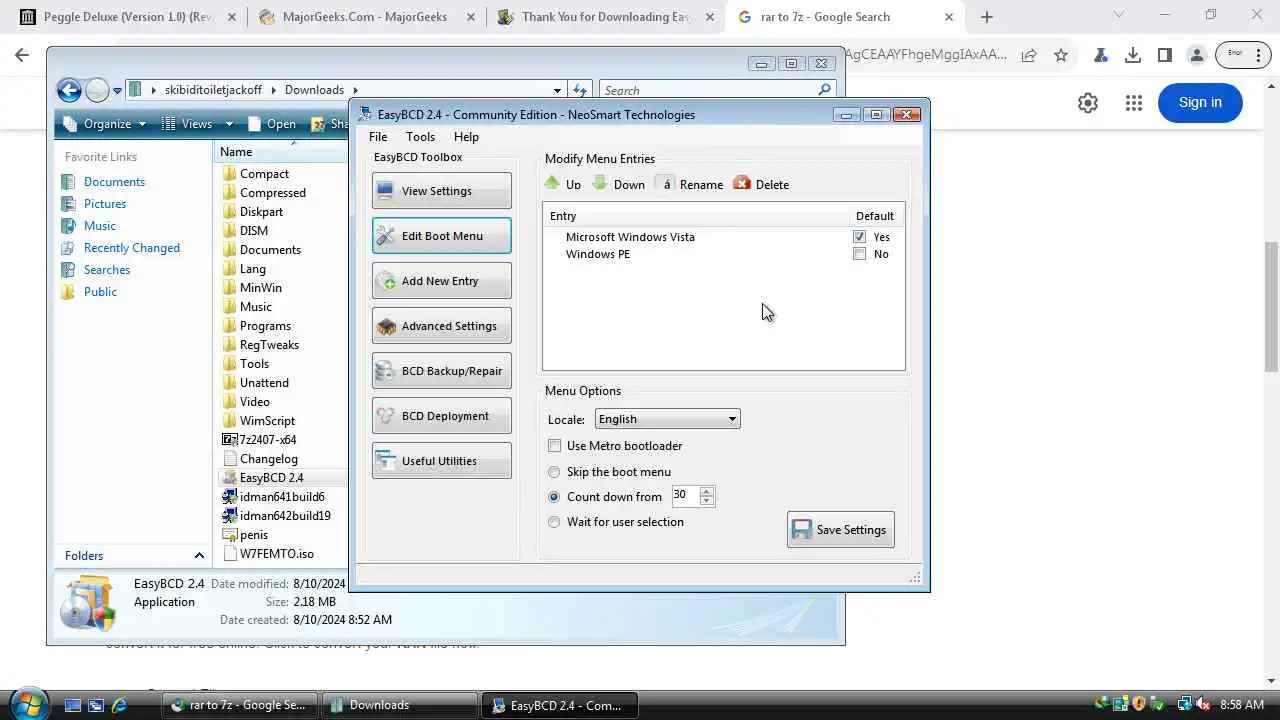Select idman642build19 installer icon
The width and height of the screenshot is (1280, 720).
229,516
